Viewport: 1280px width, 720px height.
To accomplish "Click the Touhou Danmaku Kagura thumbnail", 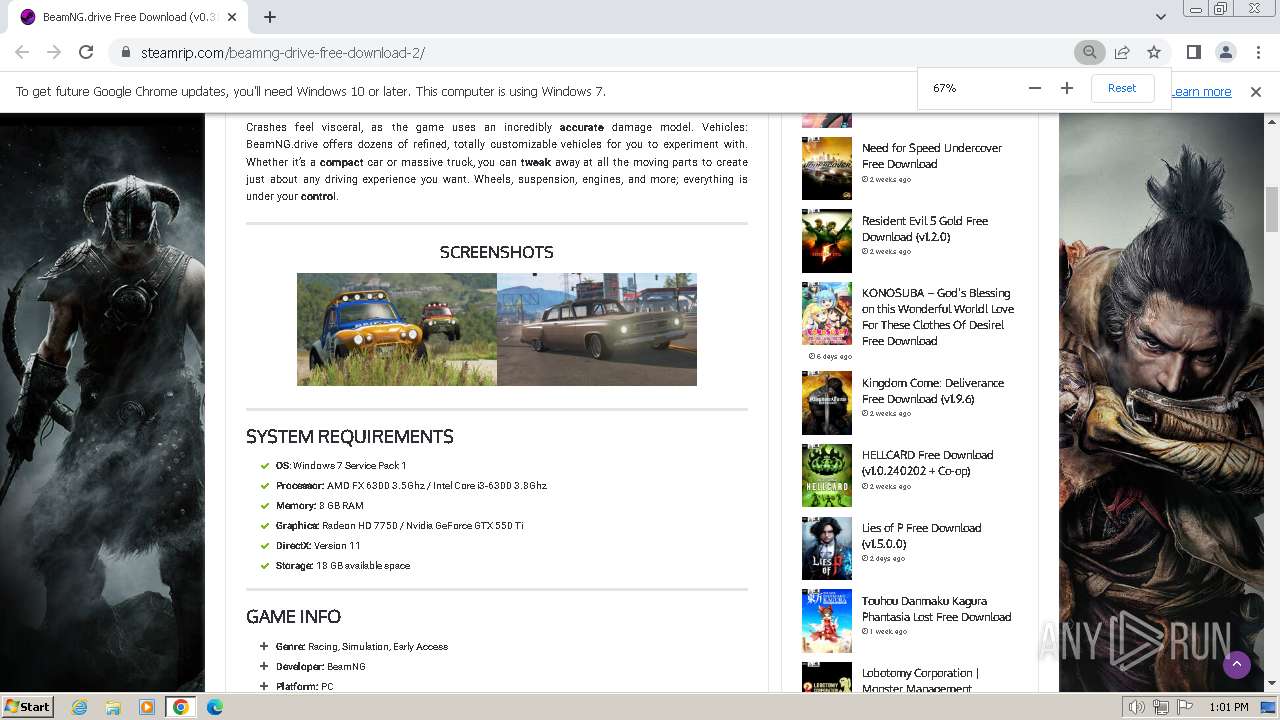I will tap(827, 621).
